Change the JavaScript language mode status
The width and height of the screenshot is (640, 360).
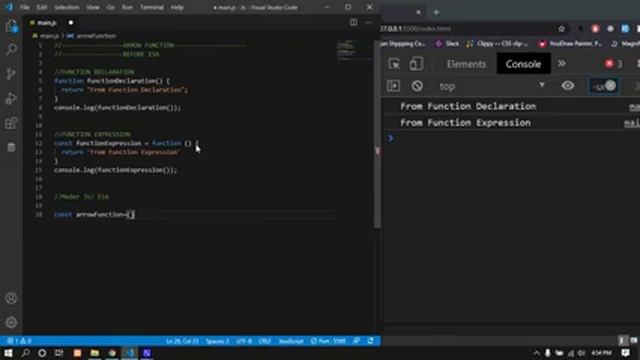[291, 341]
